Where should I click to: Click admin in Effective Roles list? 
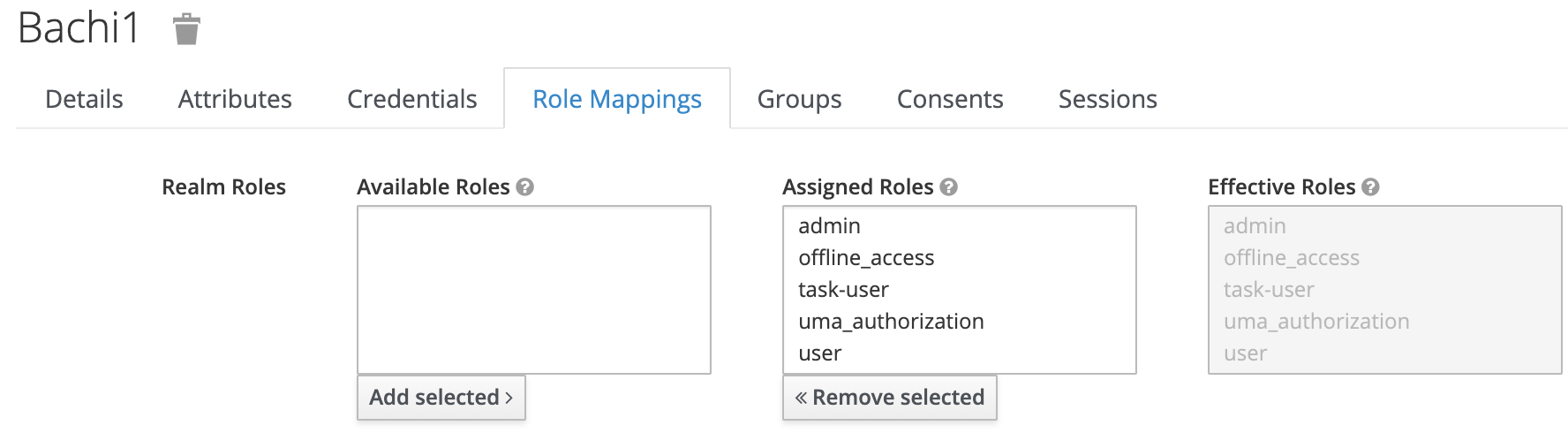point(1255,226)
